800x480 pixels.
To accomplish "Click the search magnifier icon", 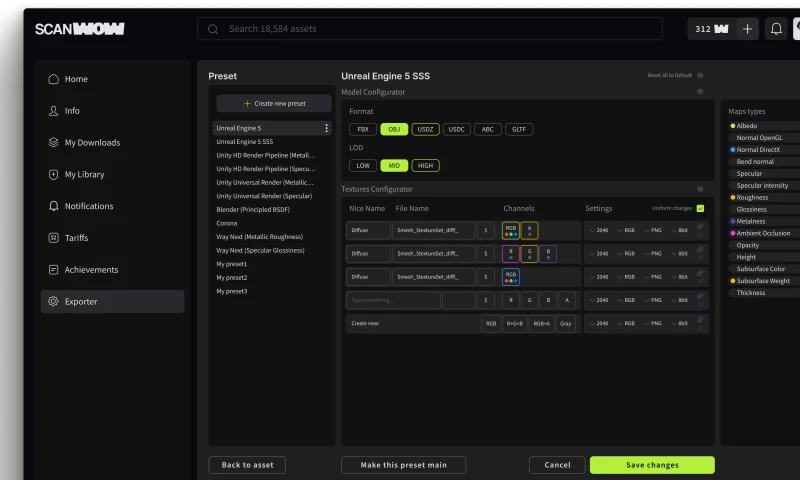I will click(x=213, y=29).
